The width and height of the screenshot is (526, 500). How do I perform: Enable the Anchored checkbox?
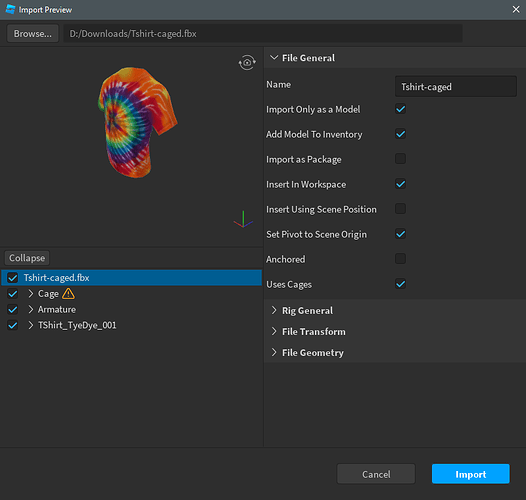pyautogui.click(x=401, y=259)
